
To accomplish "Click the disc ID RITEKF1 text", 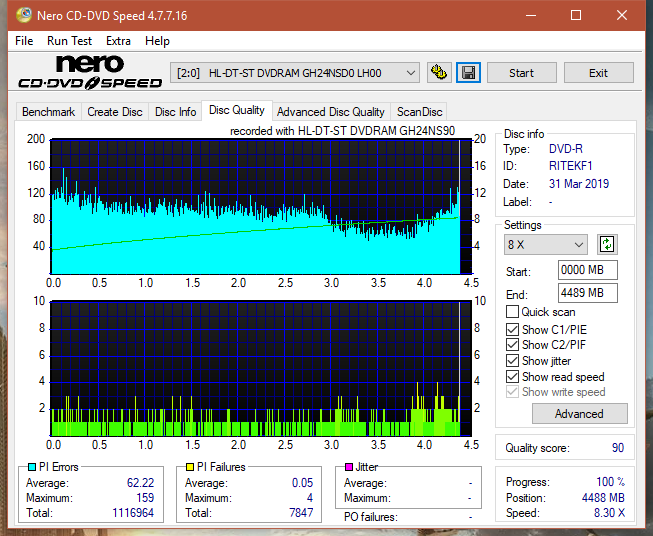I will click(570, 166).
